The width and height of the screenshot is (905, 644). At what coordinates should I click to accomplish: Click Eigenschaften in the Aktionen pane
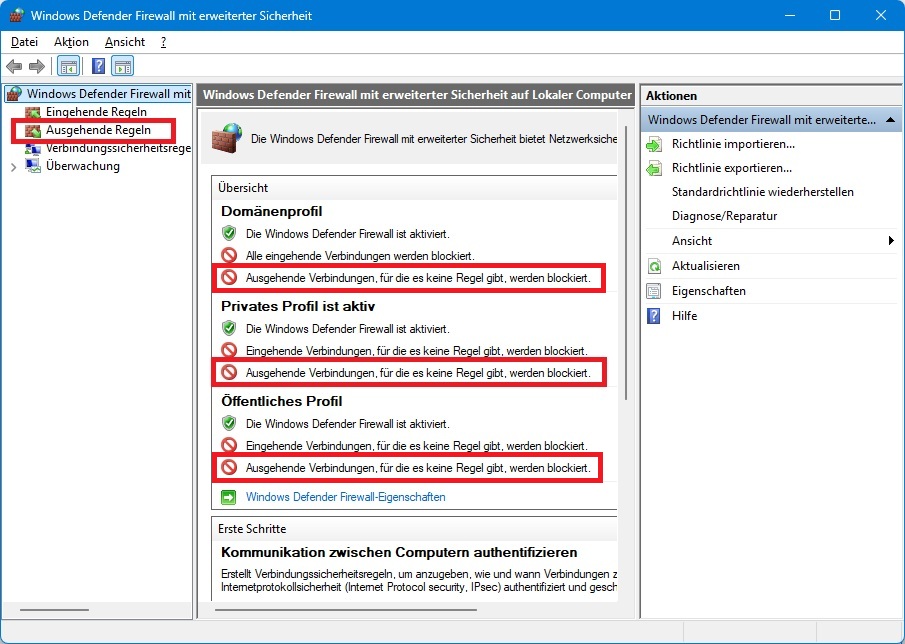coord(708,291)
